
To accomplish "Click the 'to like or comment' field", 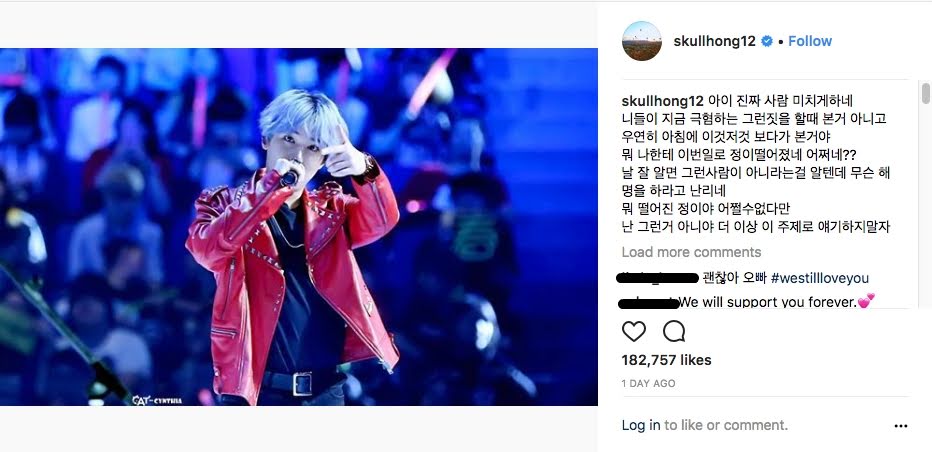I will (726, 425).
